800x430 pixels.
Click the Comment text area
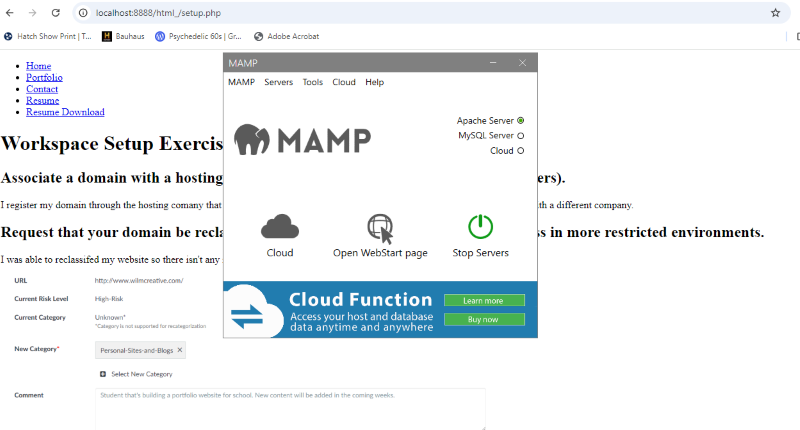point(290,409)
